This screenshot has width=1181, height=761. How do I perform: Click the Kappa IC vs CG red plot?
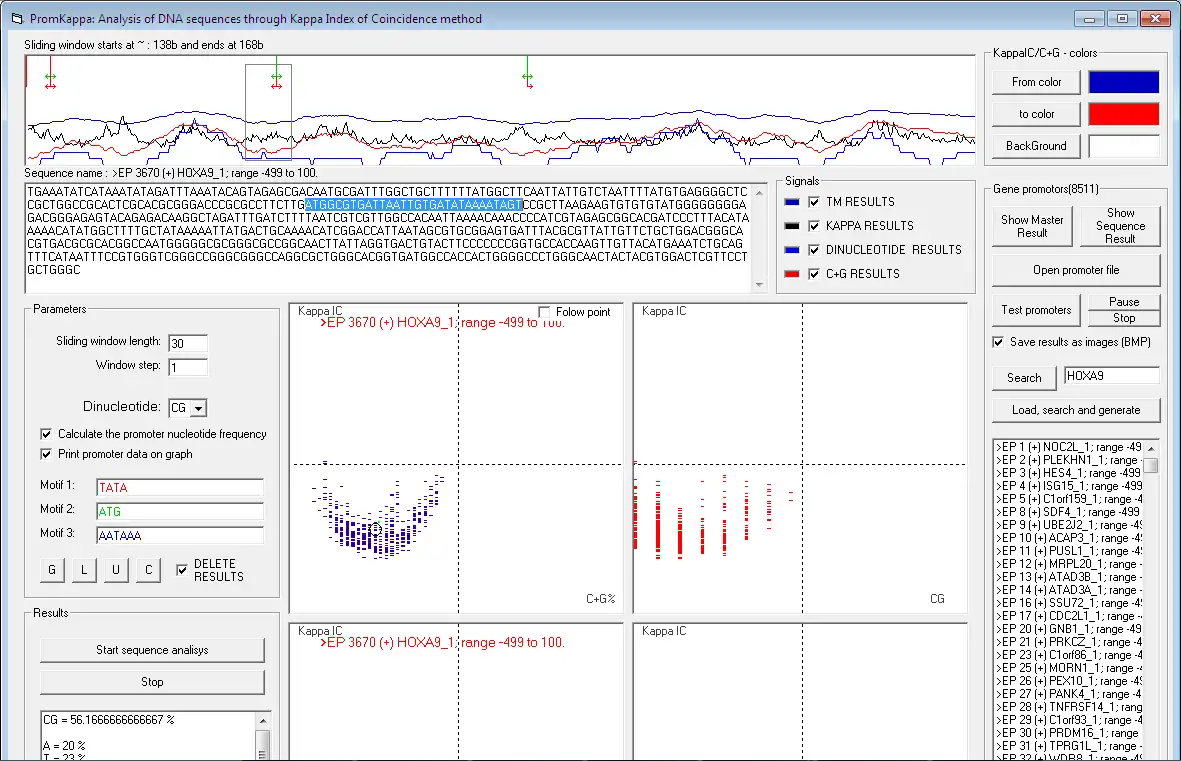pyautogui.click(x=800, y=458)
